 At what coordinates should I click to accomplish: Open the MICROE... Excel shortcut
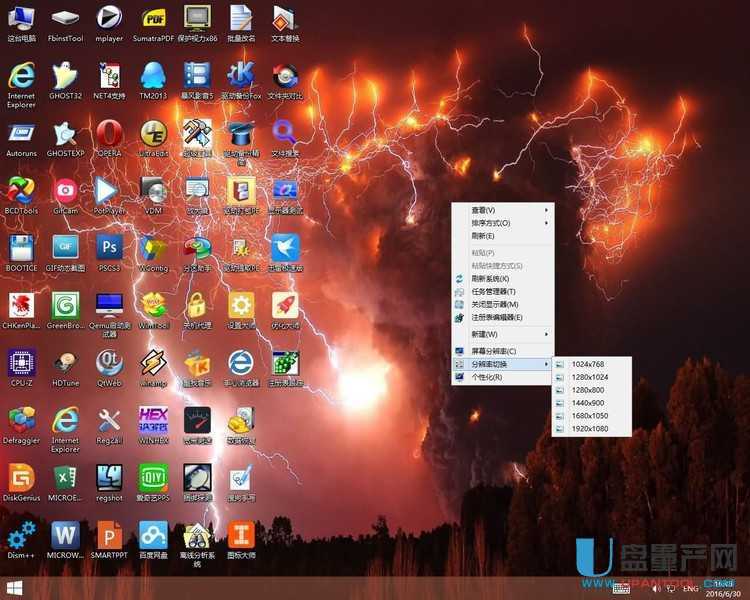(66, 483)
